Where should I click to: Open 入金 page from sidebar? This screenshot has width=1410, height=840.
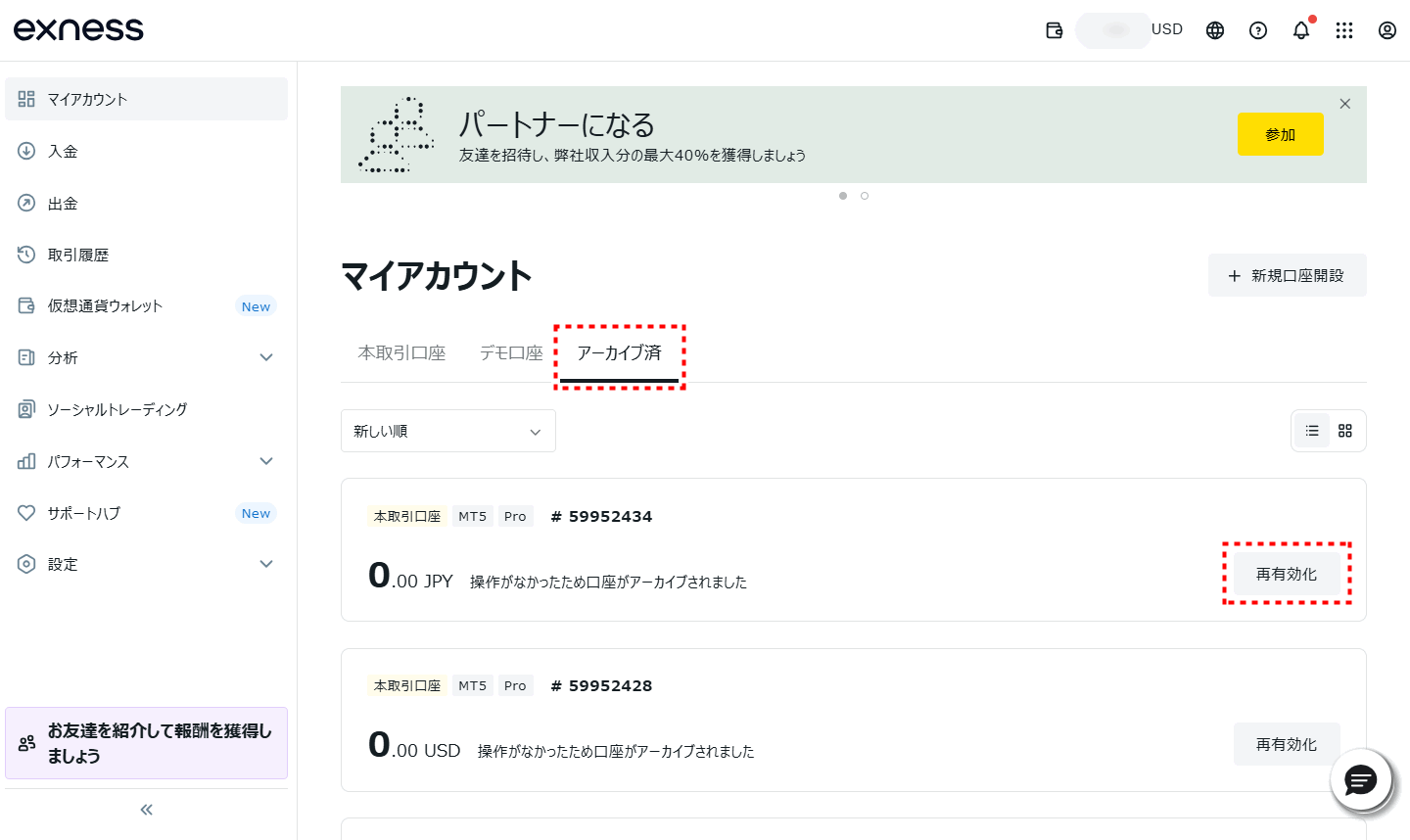[147, 151]
